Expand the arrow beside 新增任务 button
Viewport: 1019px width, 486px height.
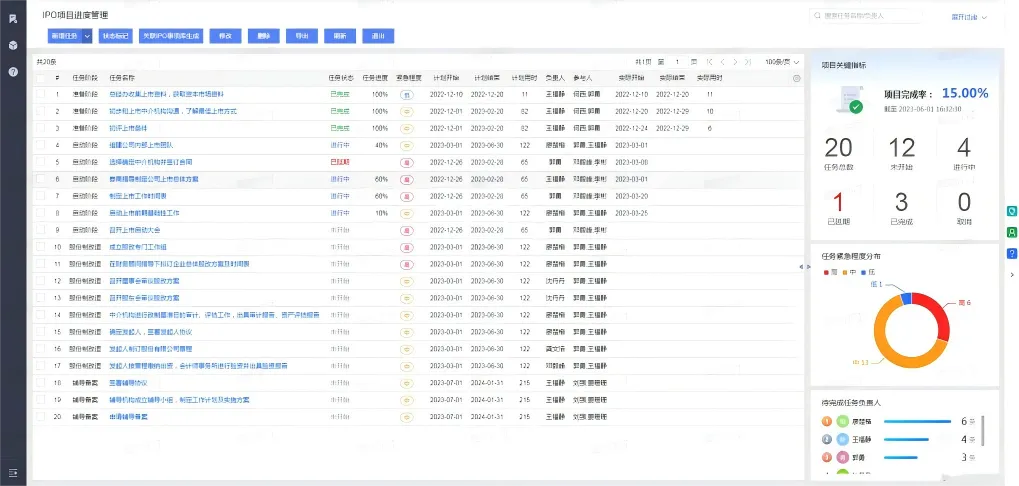pyautogui.click(x=88, y=36)
